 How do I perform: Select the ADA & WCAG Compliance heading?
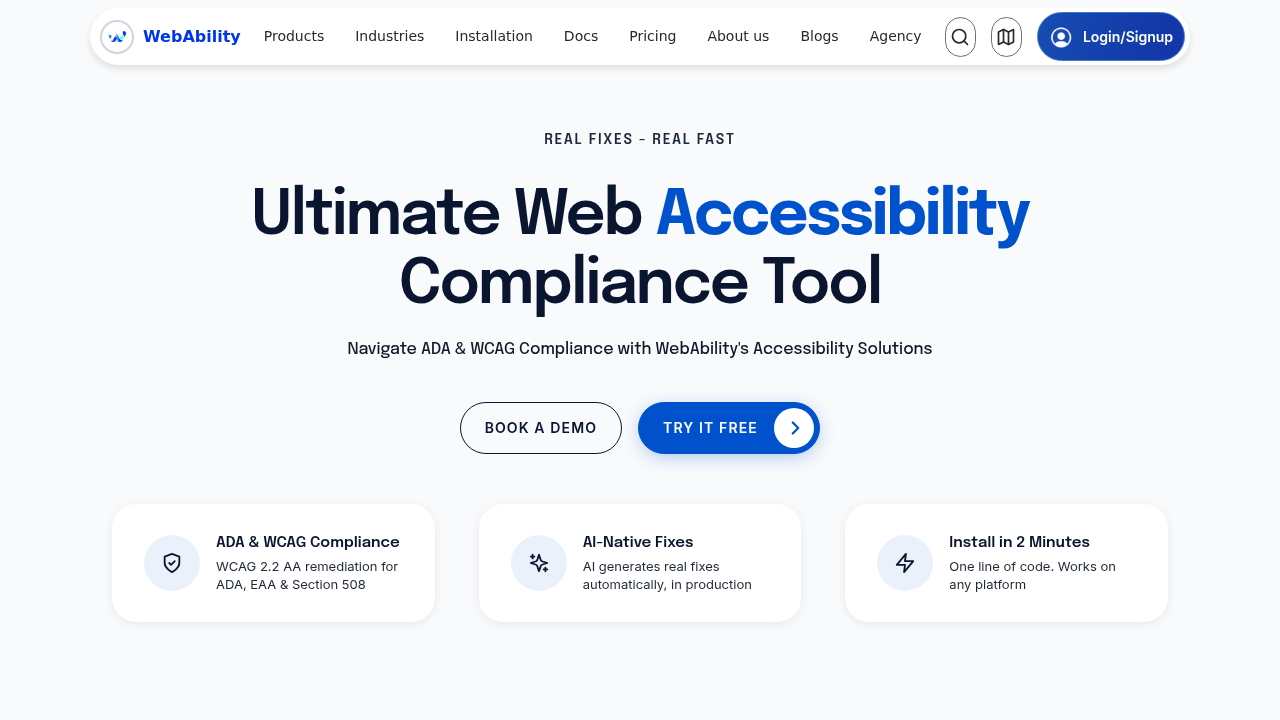308,542
